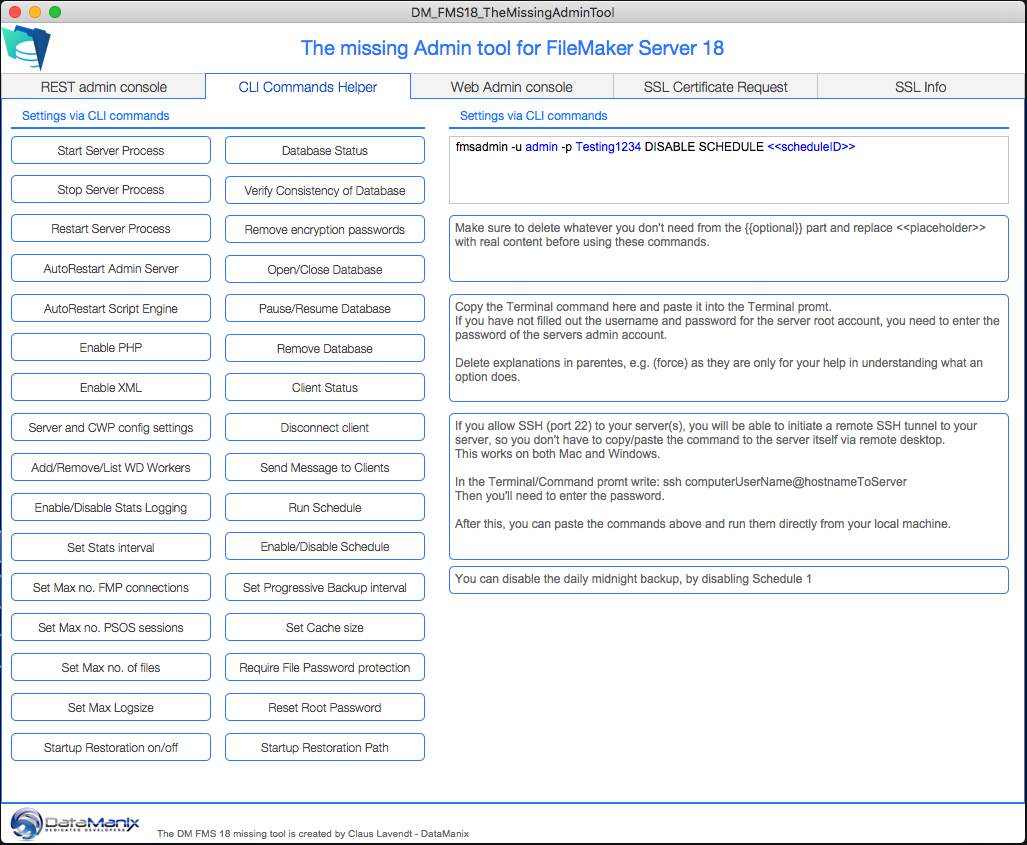Click the Disconnect client button
The height and width of the screenshot is (845, 1027).
pyautogui.click(x=325, y=428)
